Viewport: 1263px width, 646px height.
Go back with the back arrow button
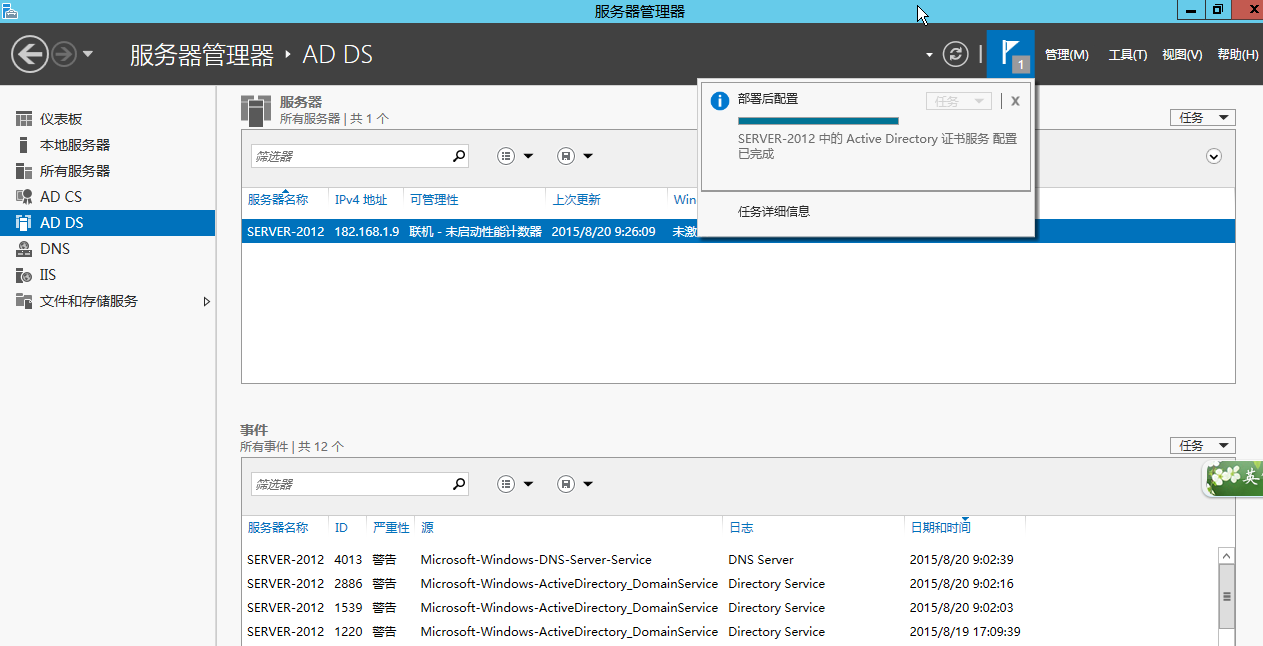30,54
